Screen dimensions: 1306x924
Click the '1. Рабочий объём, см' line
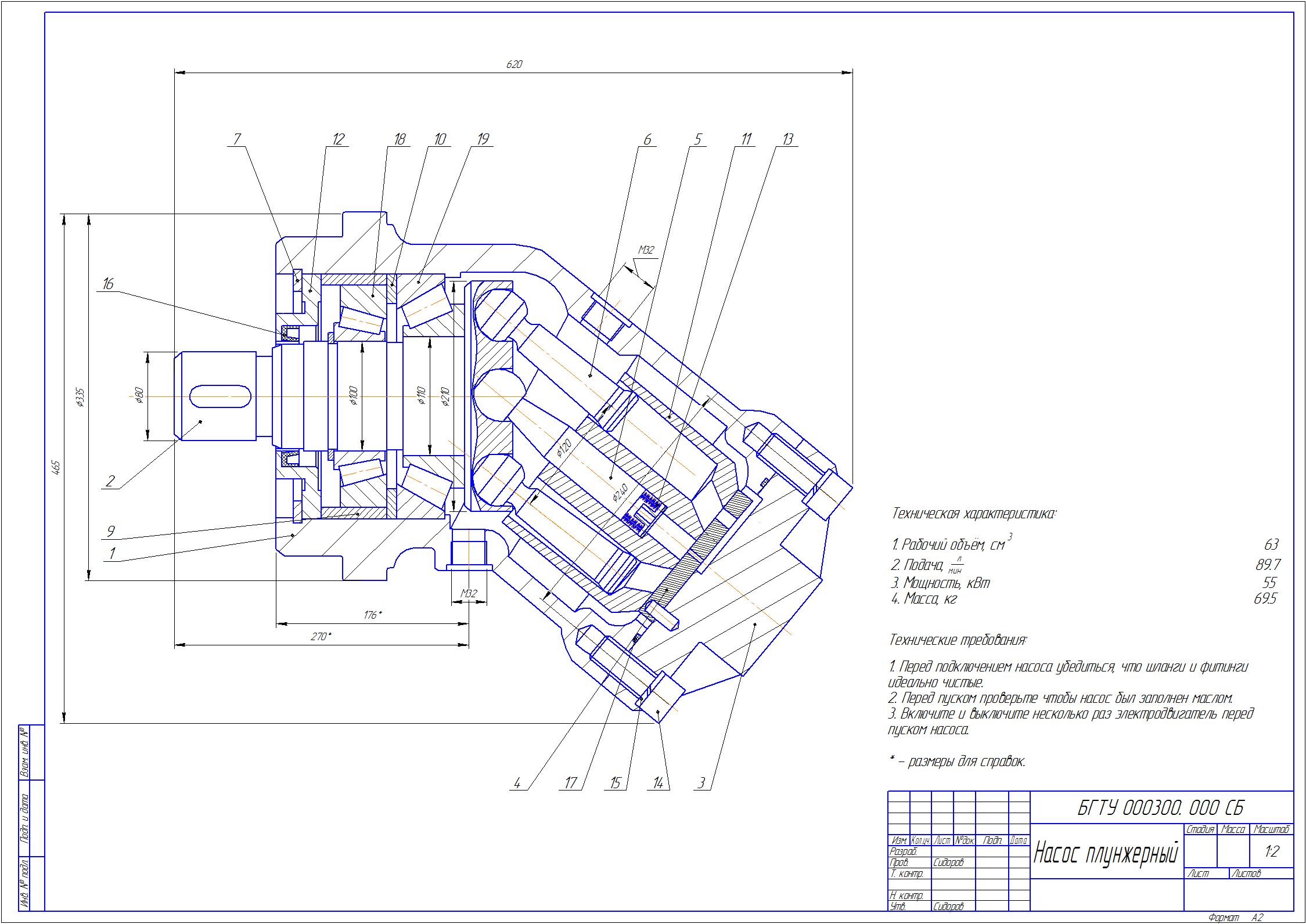tap(951, 543)
